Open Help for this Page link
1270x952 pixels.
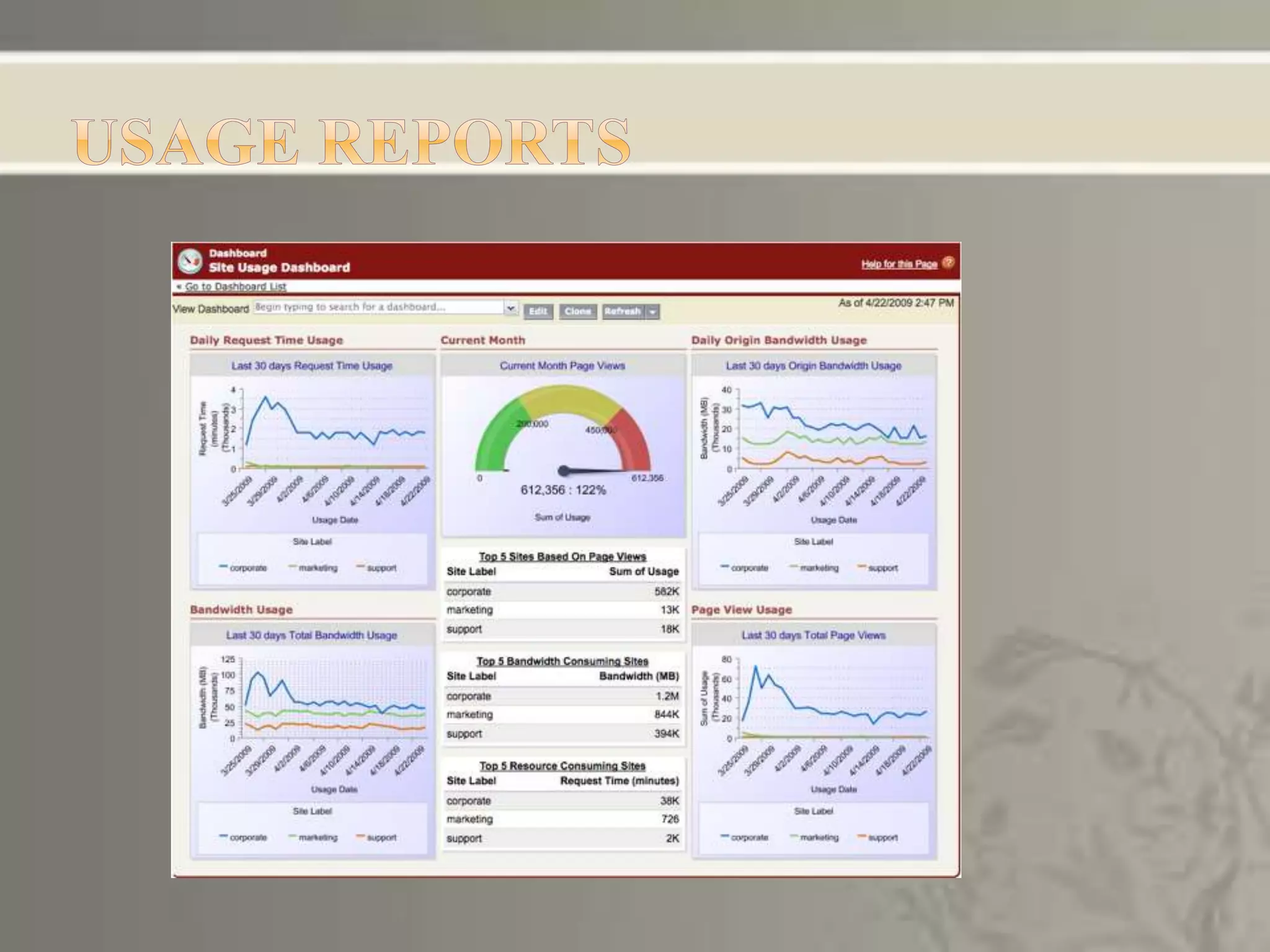click(899, 264)
